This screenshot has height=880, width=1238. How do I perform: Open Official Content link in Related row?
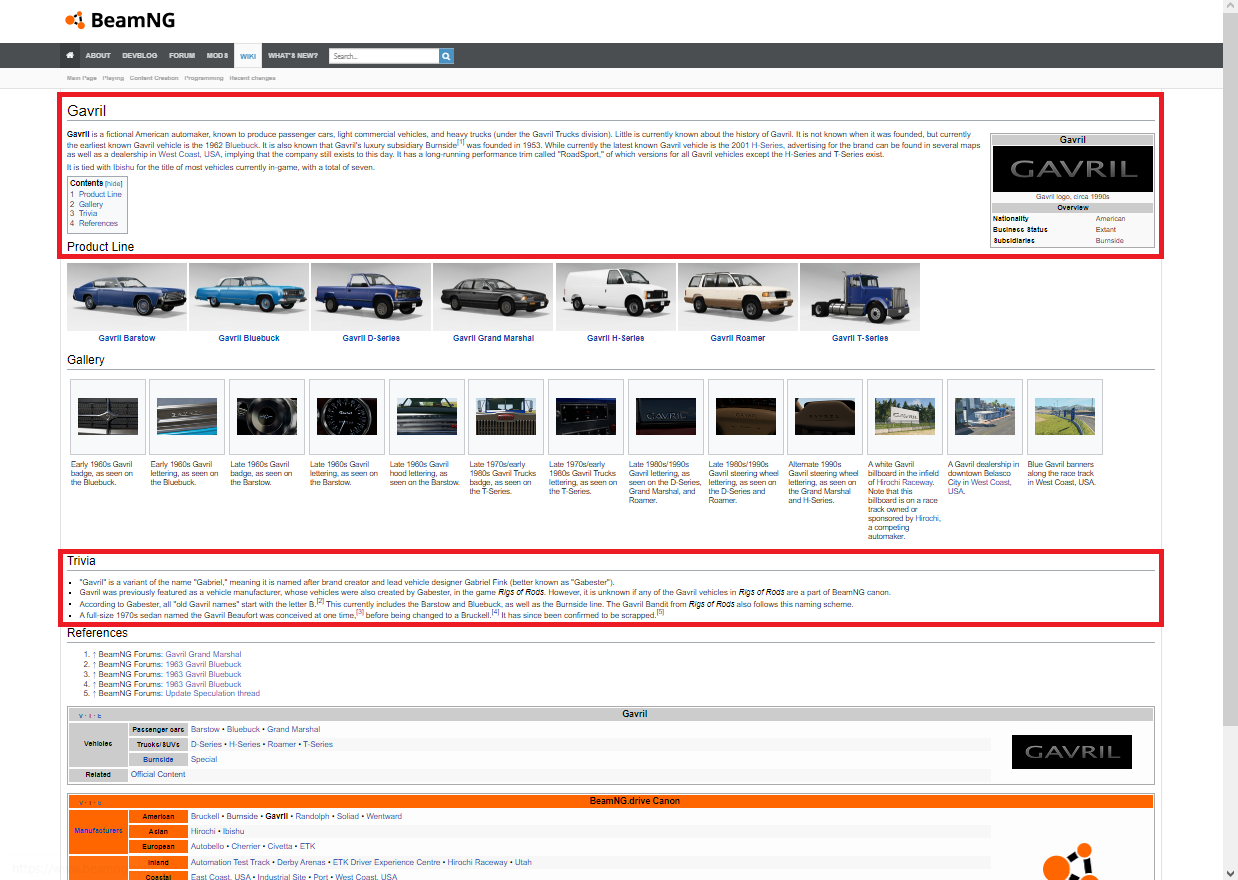[158, 774]
